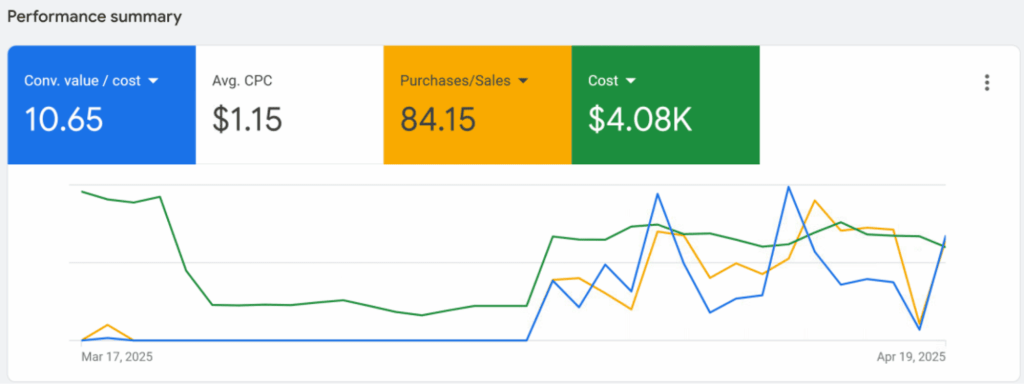Image resolution: width=1024 pixels, height=384 pixels.
Task: Open the three-dot more options menu
Action: coord(987,82)
